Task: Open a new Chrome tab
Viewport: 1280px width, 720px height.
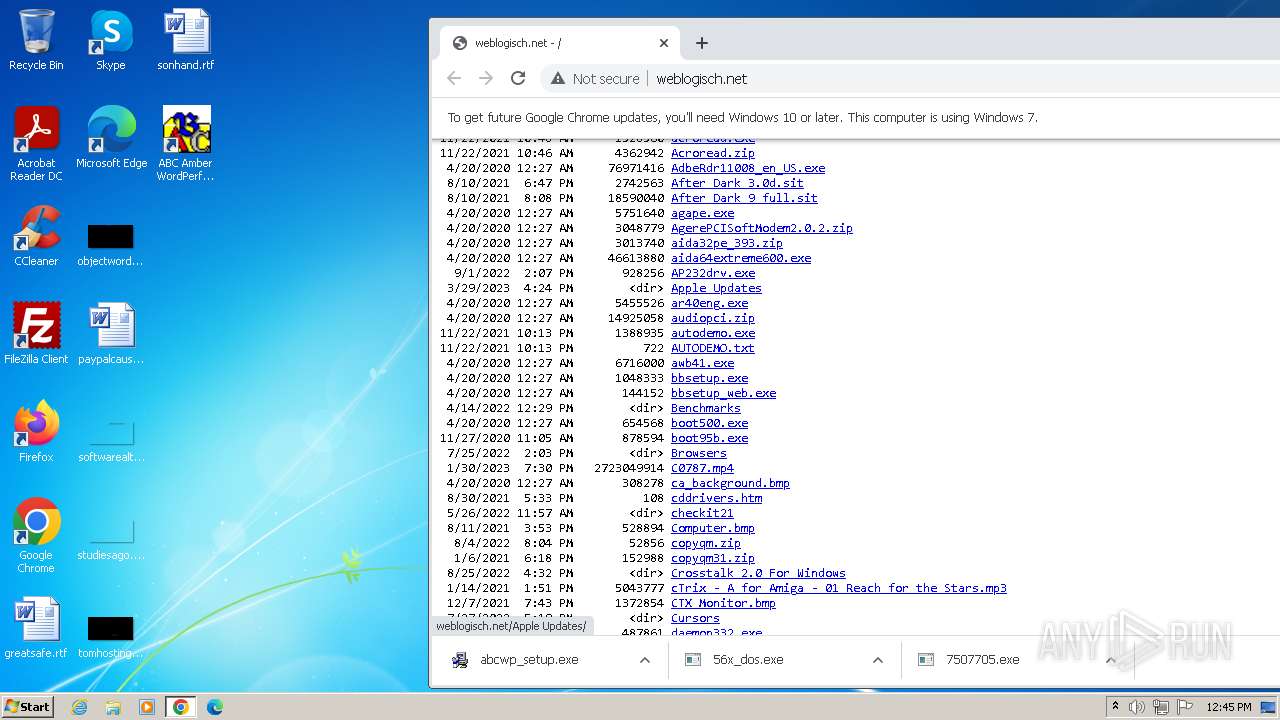Action: point(702,43)
